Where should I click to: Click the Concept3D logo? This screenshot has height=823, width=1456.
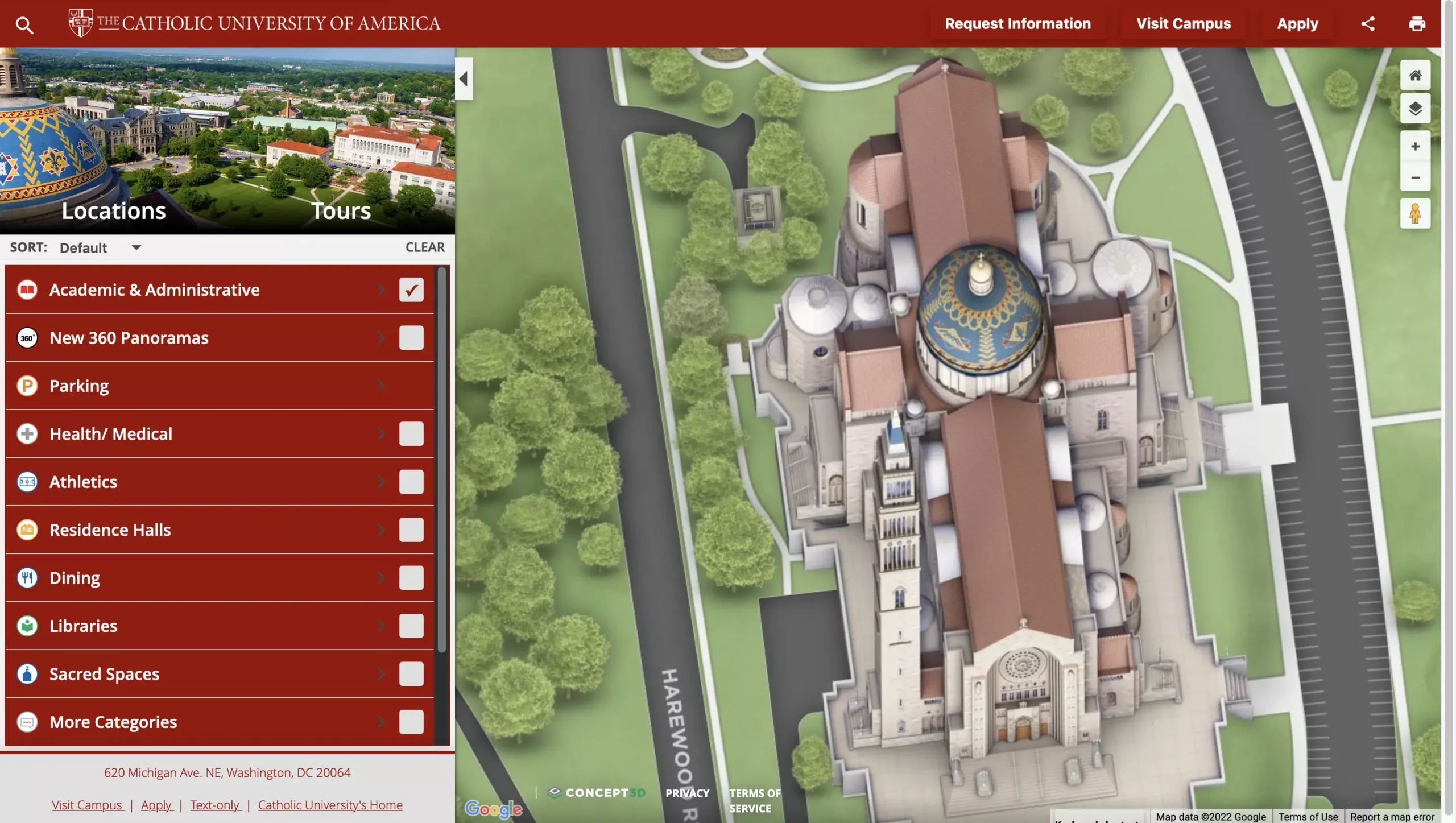[597, 792]
